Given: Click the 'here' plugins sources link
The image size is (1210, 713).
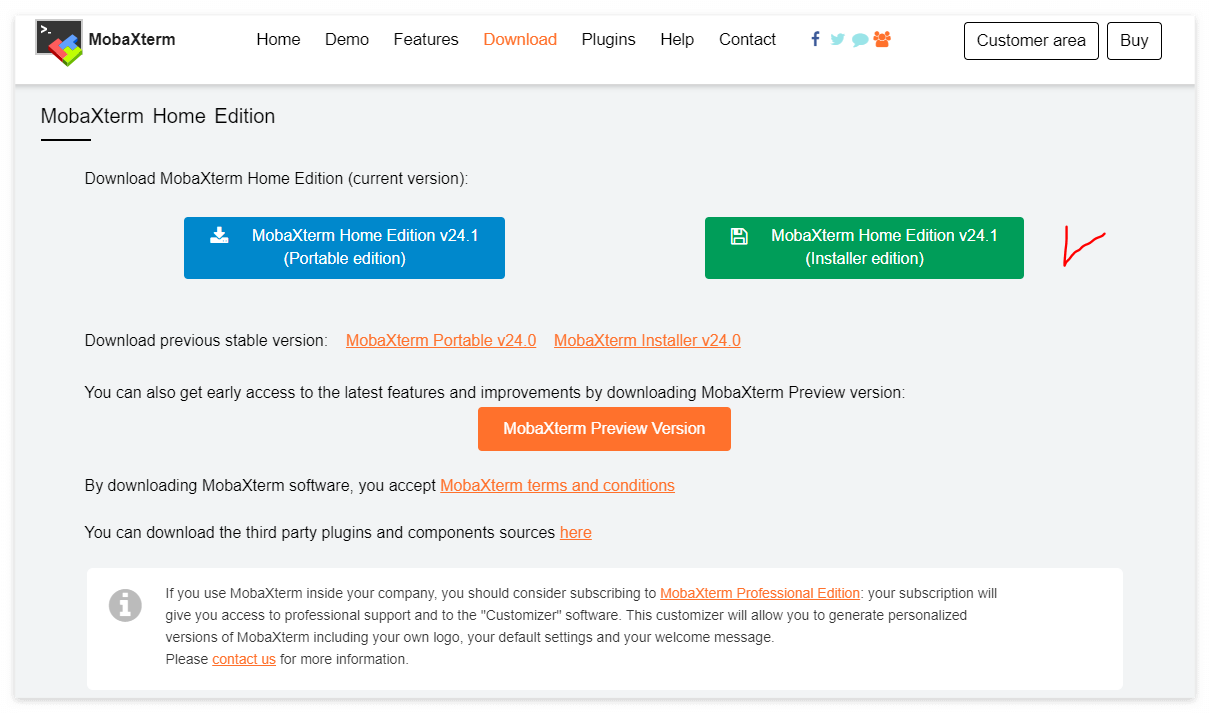Looking at the screenshot, I should [x=576, y=533].
